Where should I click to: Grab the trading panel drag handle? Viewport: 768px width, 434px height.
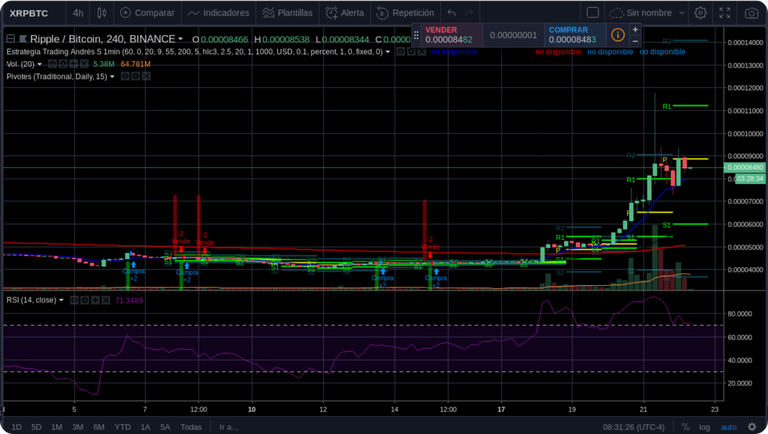(416, 35)
